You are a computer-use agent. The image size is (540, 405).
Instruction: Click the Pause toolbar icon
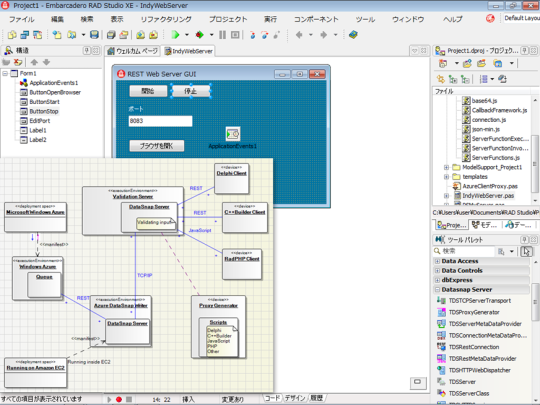222,35
